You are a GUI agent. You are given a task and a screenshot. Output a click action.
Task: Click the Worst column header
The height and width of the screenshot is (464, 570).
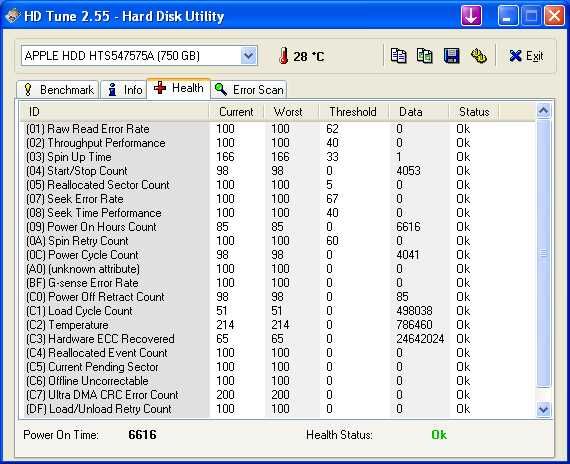click(x=291, y=112)
